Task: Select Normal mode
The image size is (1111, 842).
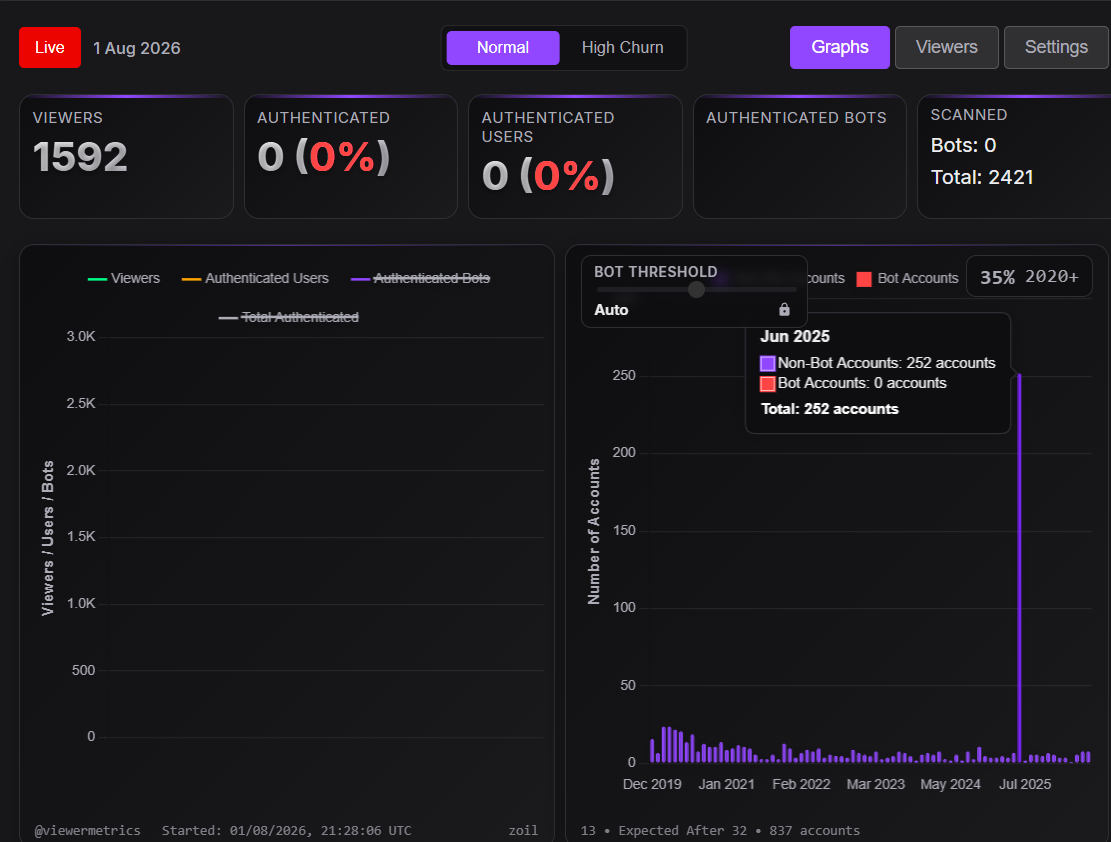Action: coord(502,47)
